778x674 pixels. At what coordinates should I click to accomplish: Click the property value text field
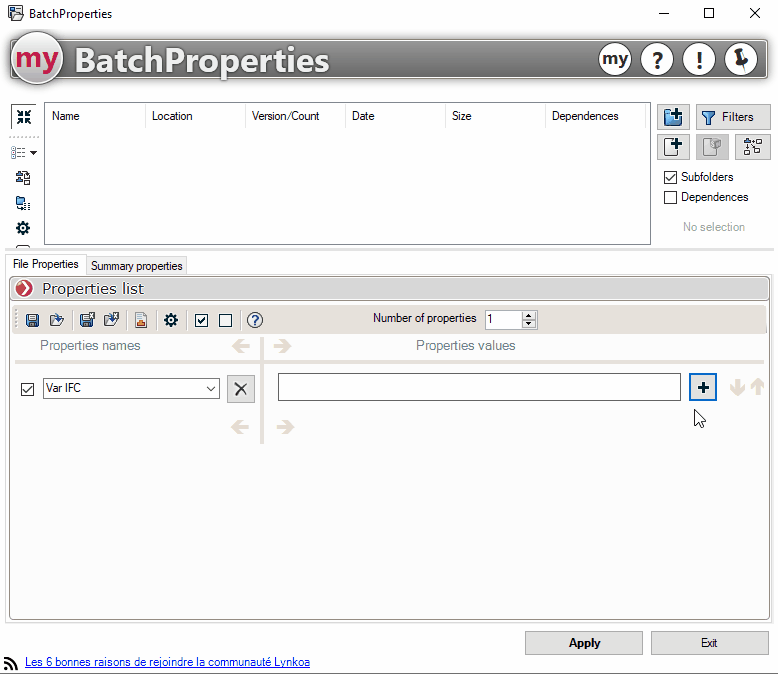479,387
